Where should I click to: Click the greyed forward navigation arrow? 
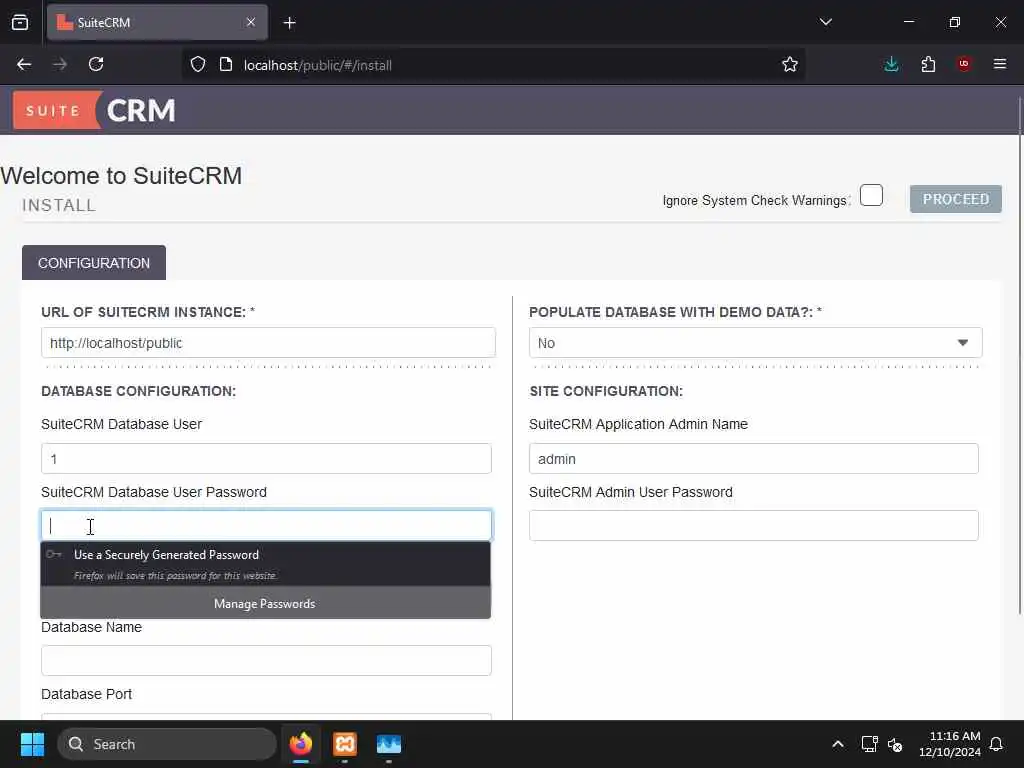(60, 65)
